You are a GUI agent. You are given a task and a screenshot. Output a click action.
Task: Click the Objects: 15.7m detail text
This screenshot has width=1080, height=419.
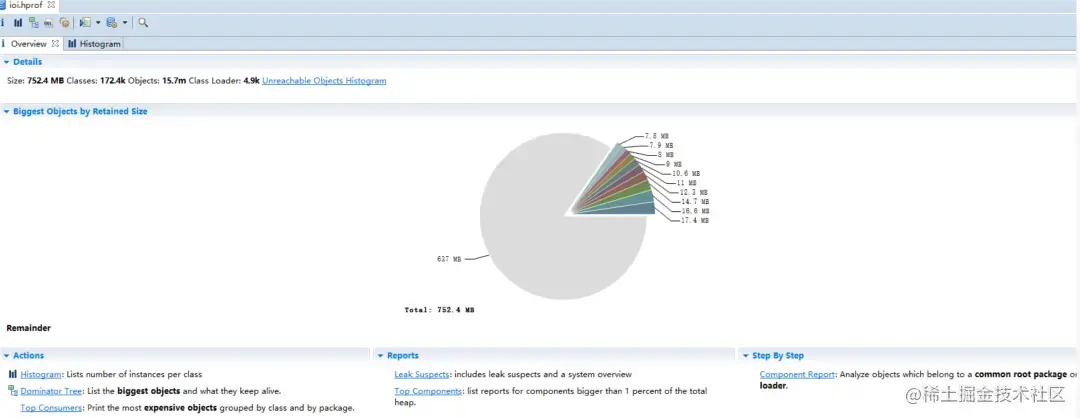tap(157, 81)
